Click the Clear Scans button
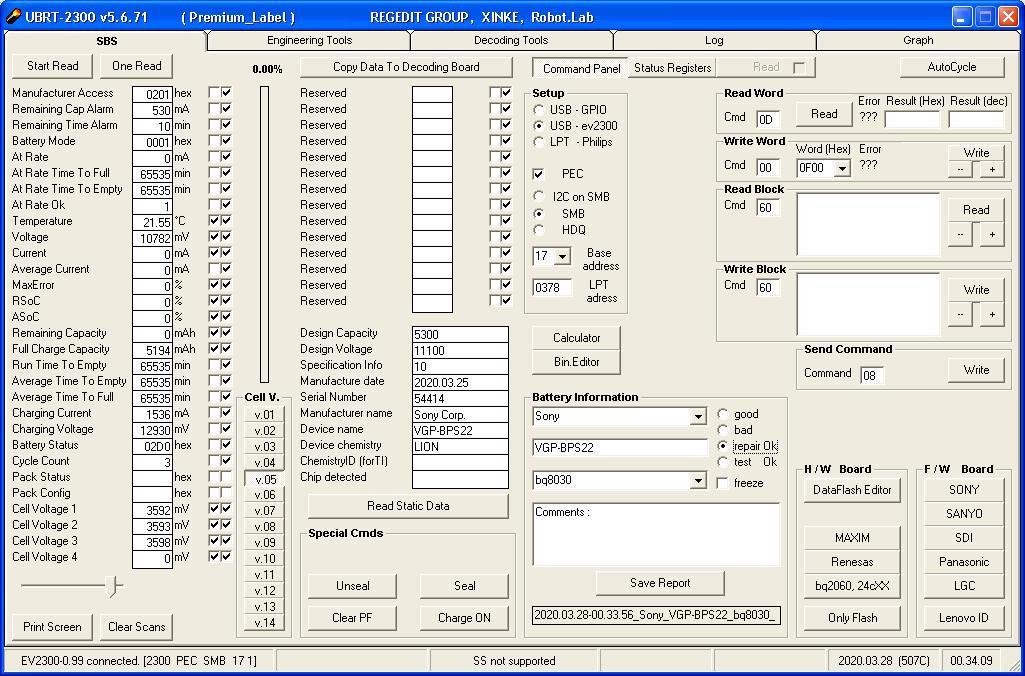Image resolution: width=1025 pixels, height=676 pixels. pyautogui.click(x=136, y=627)
